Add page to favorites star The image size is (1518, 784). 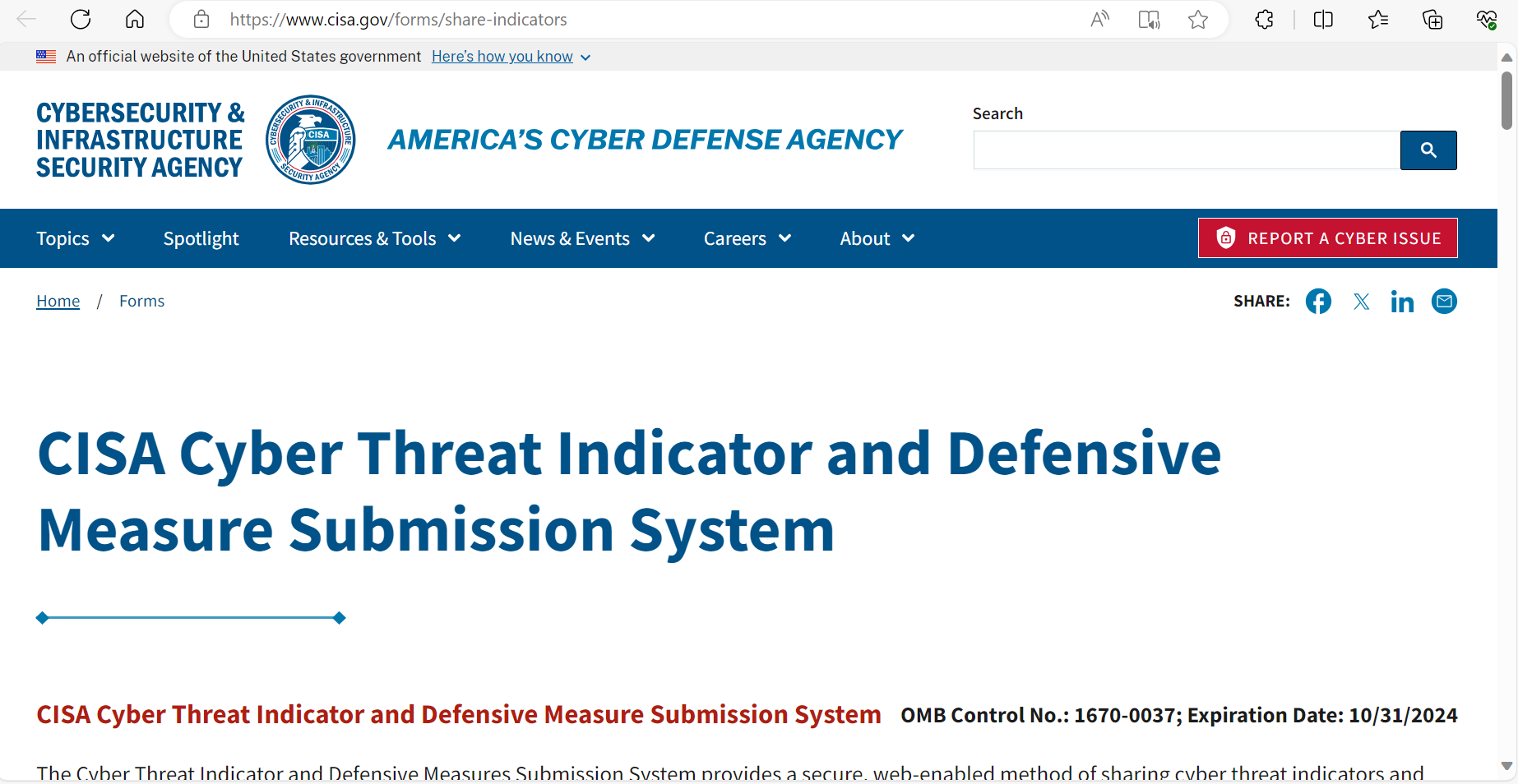(x=1198, y=20)
